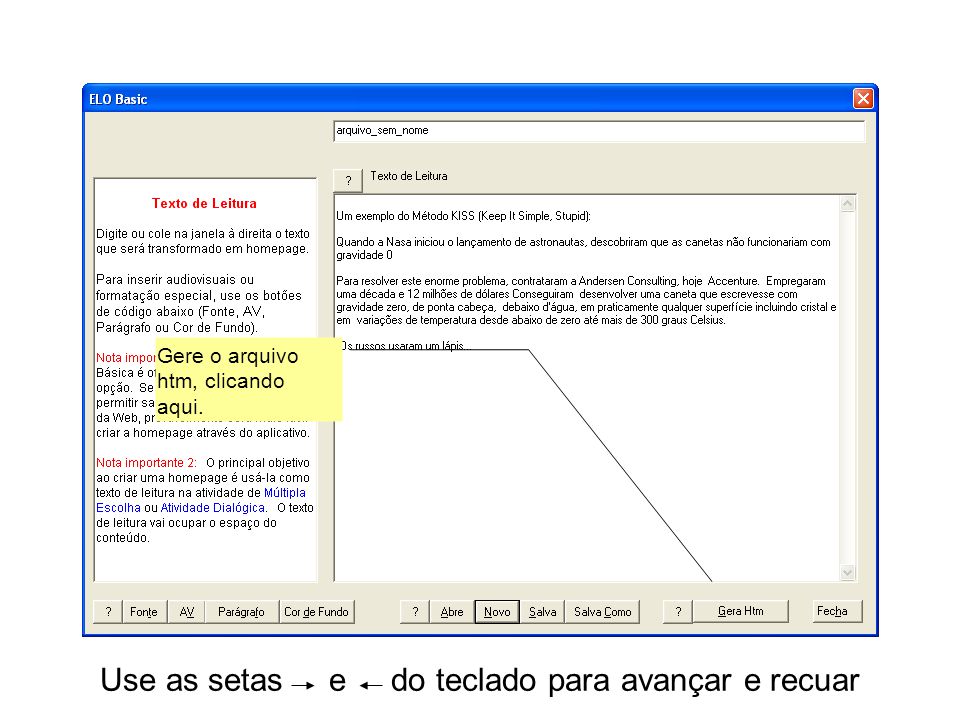The height and width of the screenshot is (720, 960).
Task: Open the Fonte formatting code button
Action: [143, 612]
